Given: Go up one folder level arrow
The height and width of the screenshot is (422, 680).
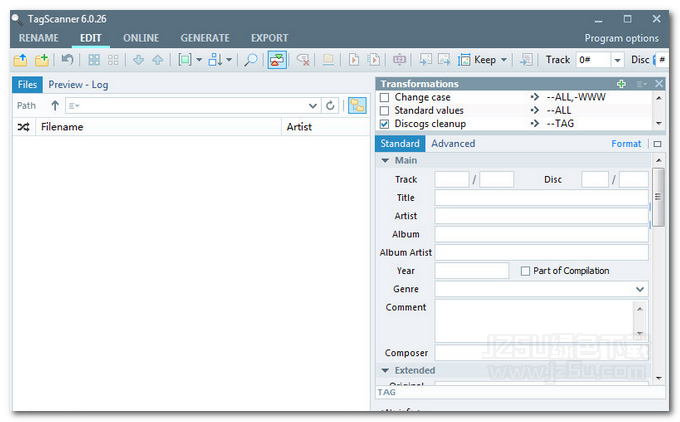Looking at the screenshot, I should 55,105.
